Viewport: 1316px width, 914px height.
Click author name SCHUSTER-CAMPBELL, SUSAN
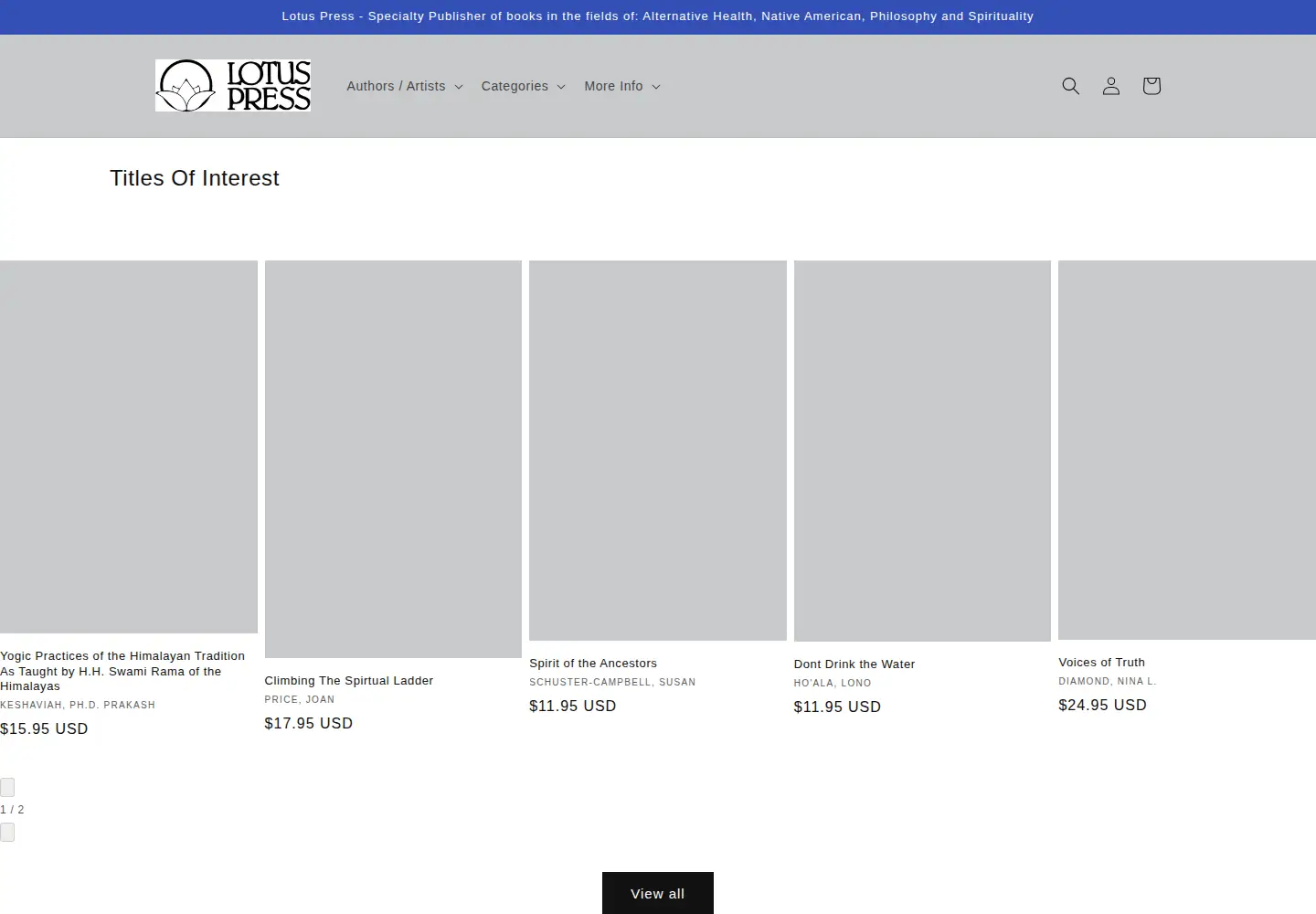coord(612,682)
